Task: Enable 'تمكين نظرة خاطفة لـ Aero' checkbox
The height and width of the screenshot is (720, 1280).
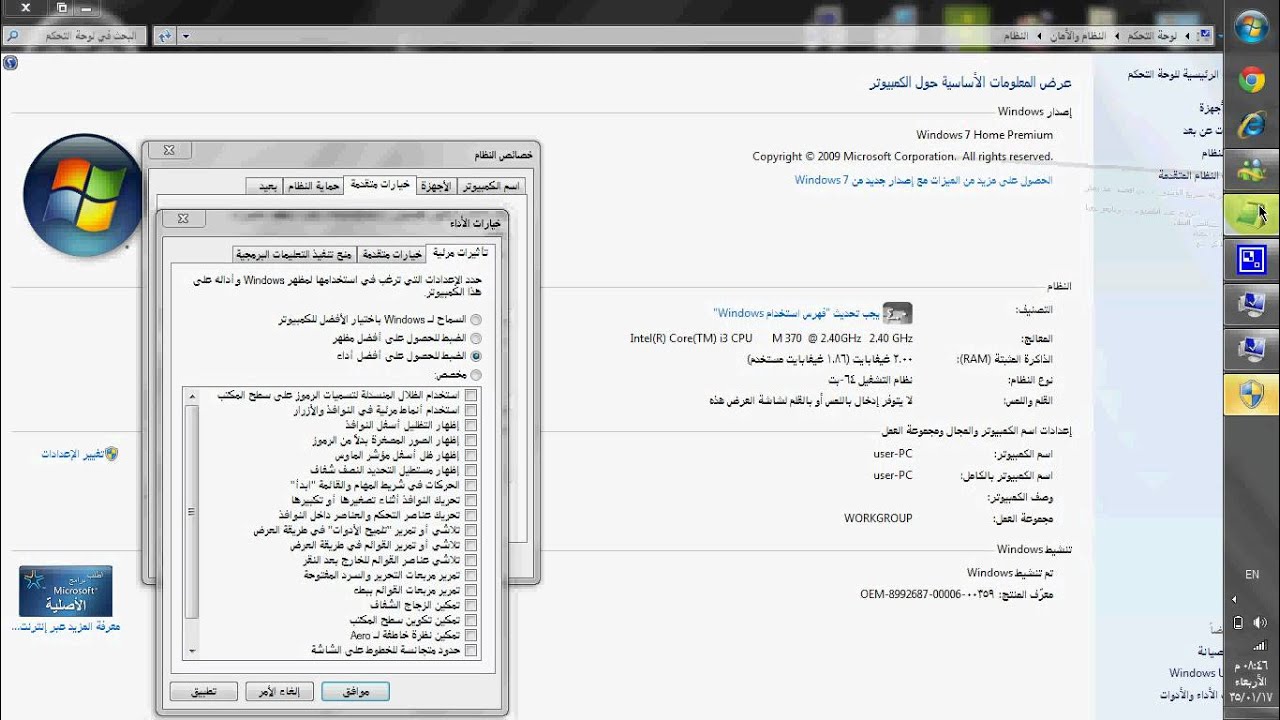Action: click(470, 635)
